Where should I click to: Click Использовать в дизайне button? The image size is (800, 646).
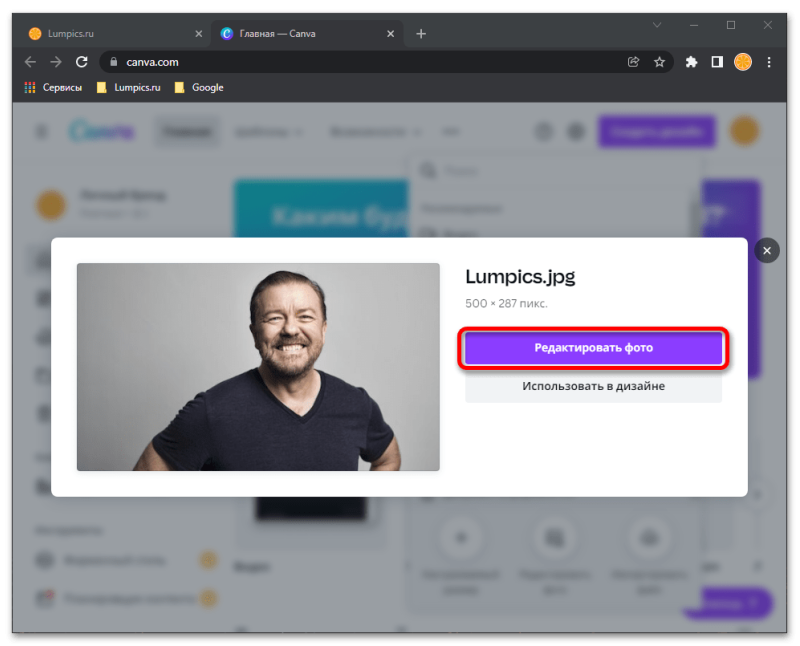[593, 386]
